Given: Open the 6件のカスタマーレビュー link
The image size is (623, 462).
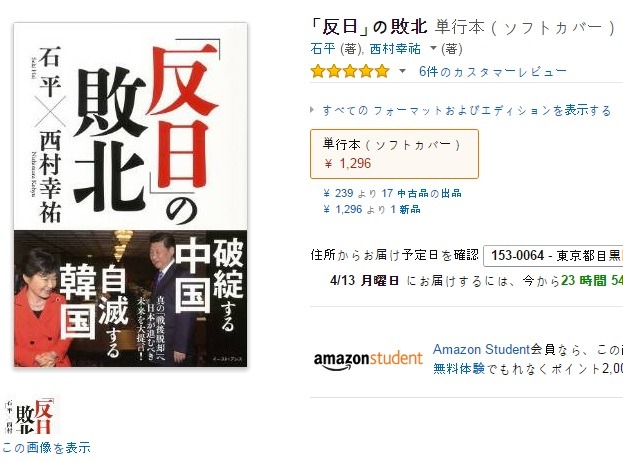Looking at the screenshot, I should click(x=493, y=72).
